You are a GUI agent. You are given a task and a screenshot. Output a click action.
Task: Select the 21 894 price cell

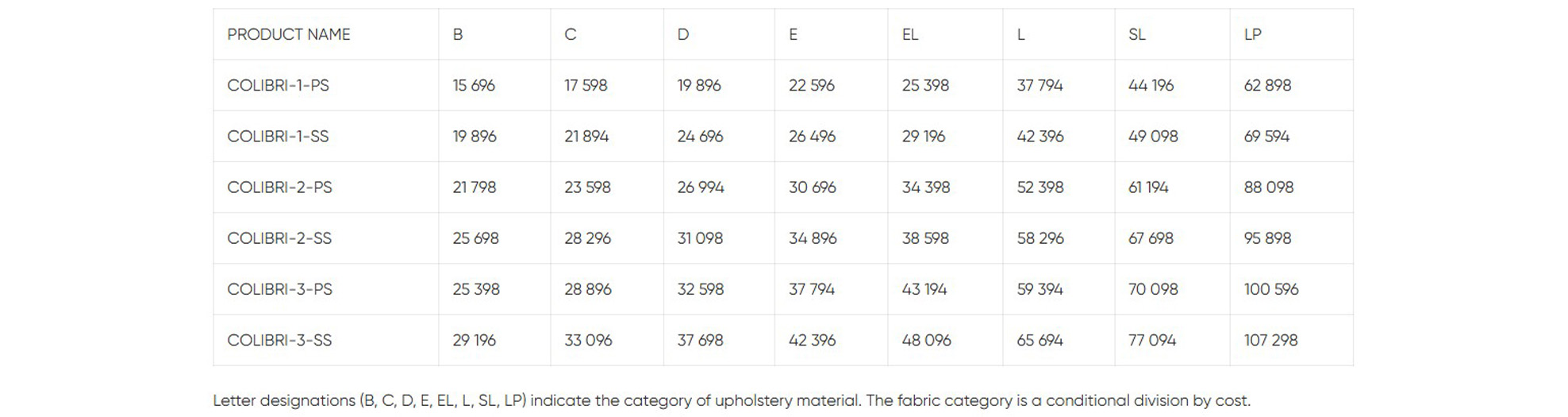pos(586,137)
